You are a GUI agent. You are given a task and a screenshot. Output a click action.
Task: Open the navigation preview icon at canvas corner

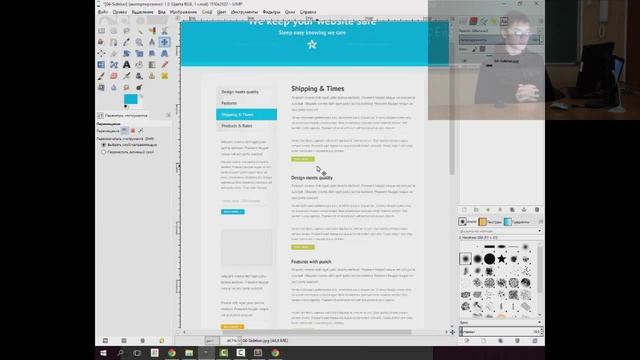click(452, 332)
